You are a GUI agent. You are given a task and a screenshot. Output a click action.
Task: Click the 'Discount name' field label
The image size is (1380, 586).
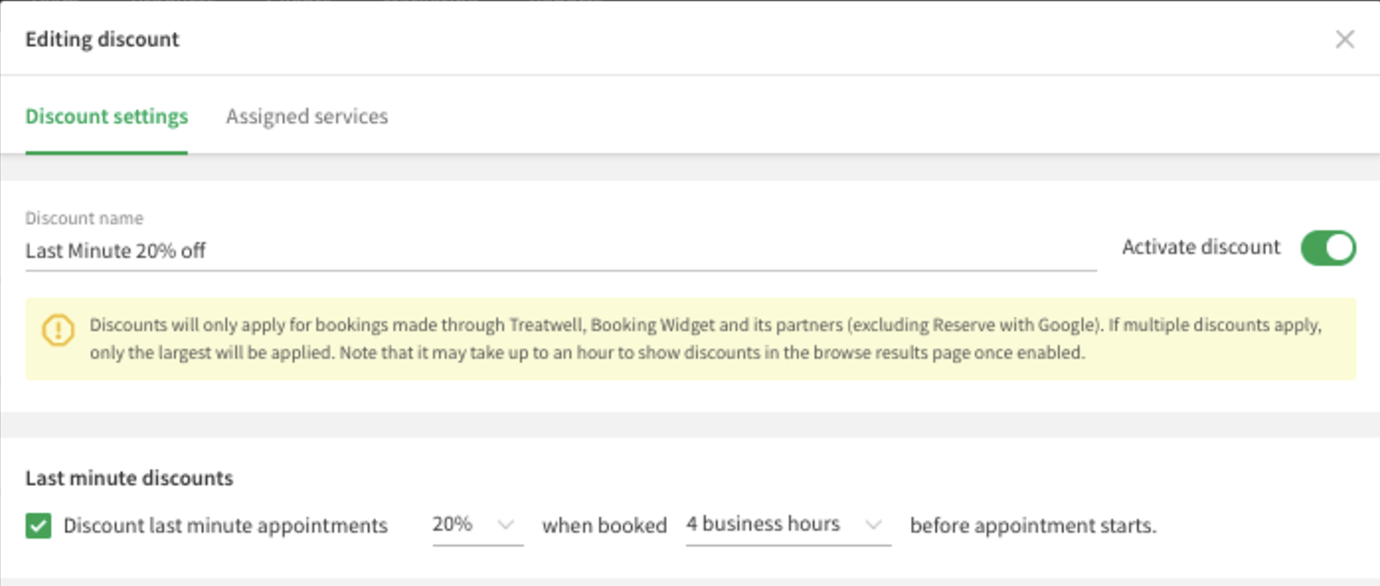[84, 218]
